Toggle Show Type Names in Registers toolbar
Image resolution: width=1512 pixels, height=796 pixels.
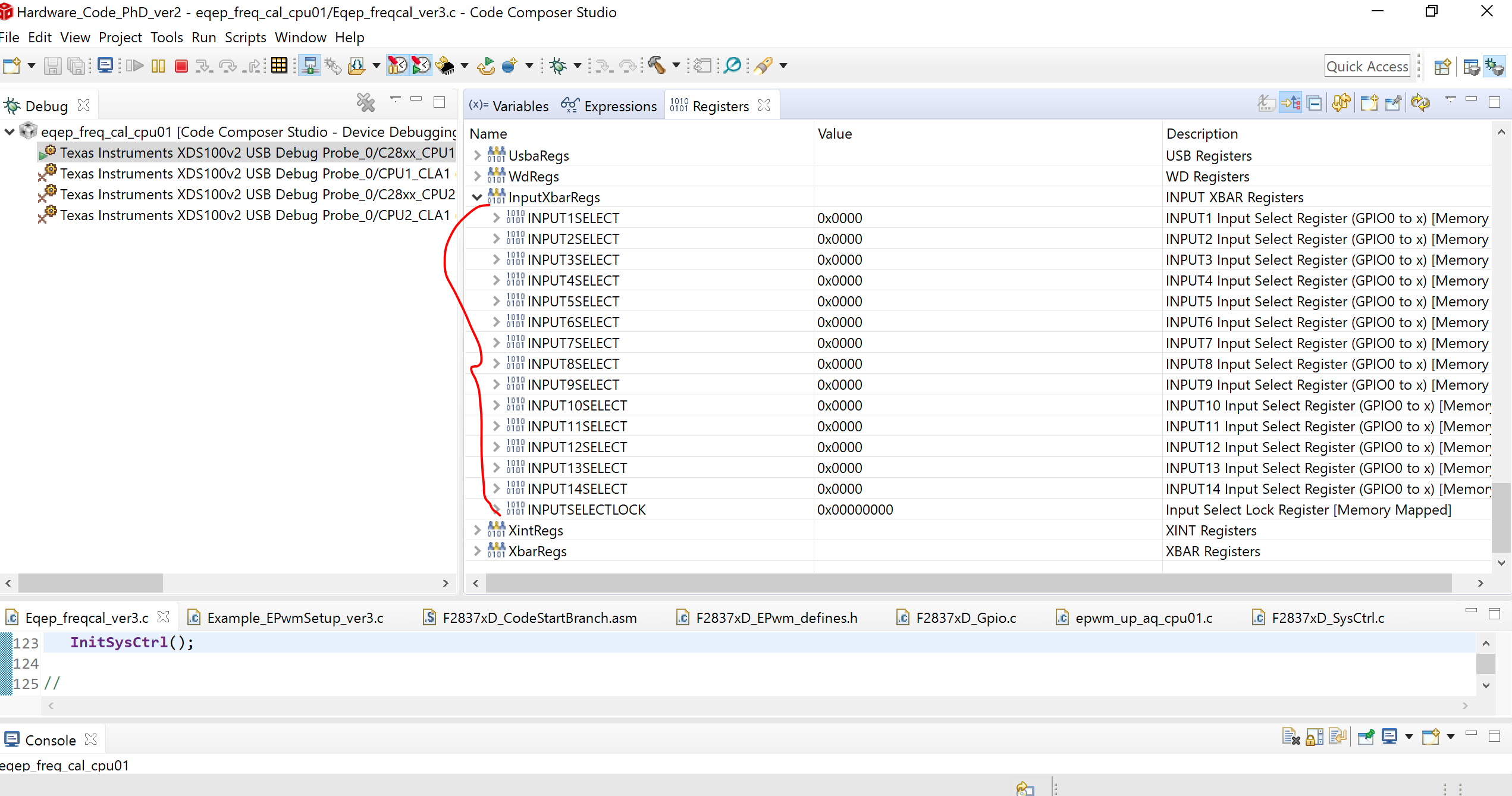1266,104
